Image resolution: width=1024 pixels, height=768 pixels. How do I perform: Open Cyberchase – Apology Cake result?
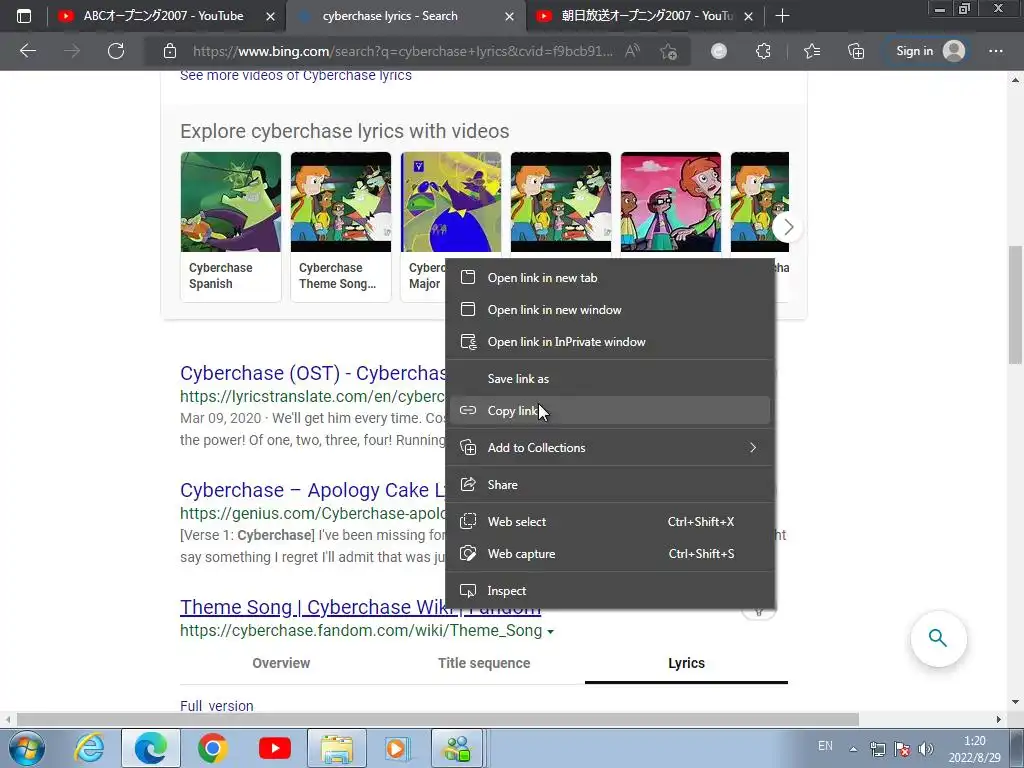pos(313,490)
